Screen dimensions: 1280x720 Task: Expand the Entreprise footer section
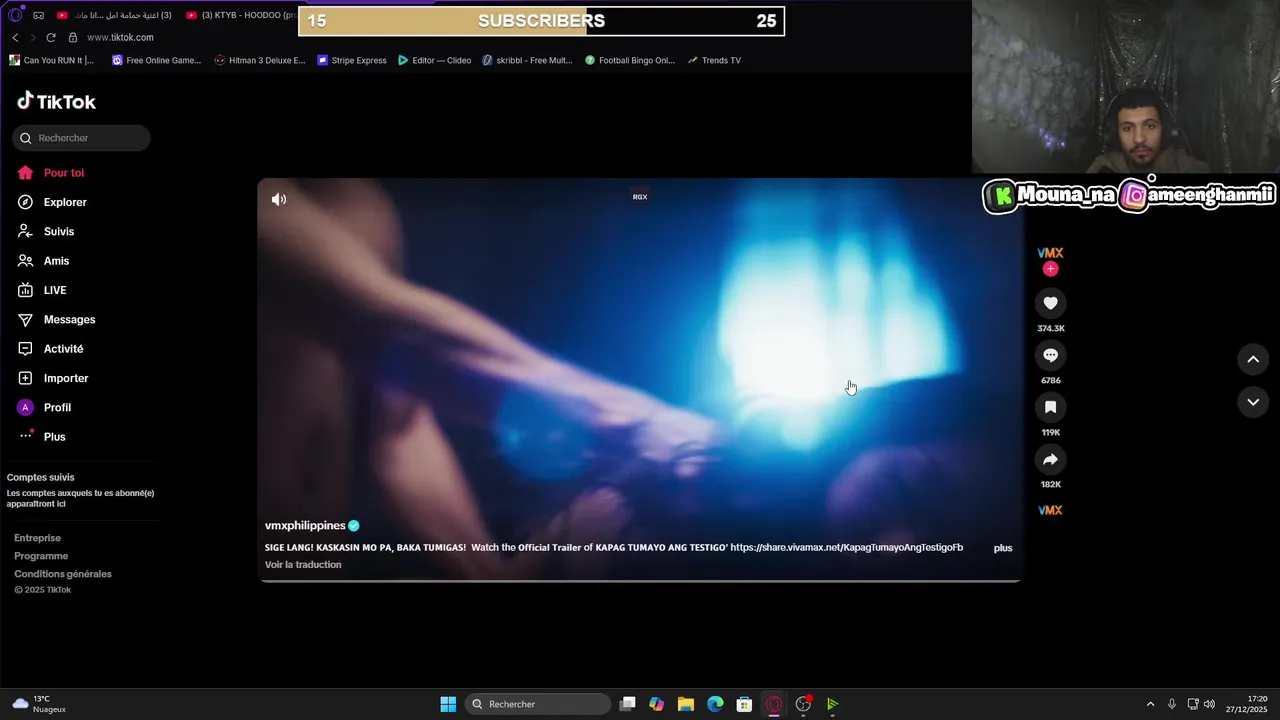pyautogui.click(x=38, y=538)
